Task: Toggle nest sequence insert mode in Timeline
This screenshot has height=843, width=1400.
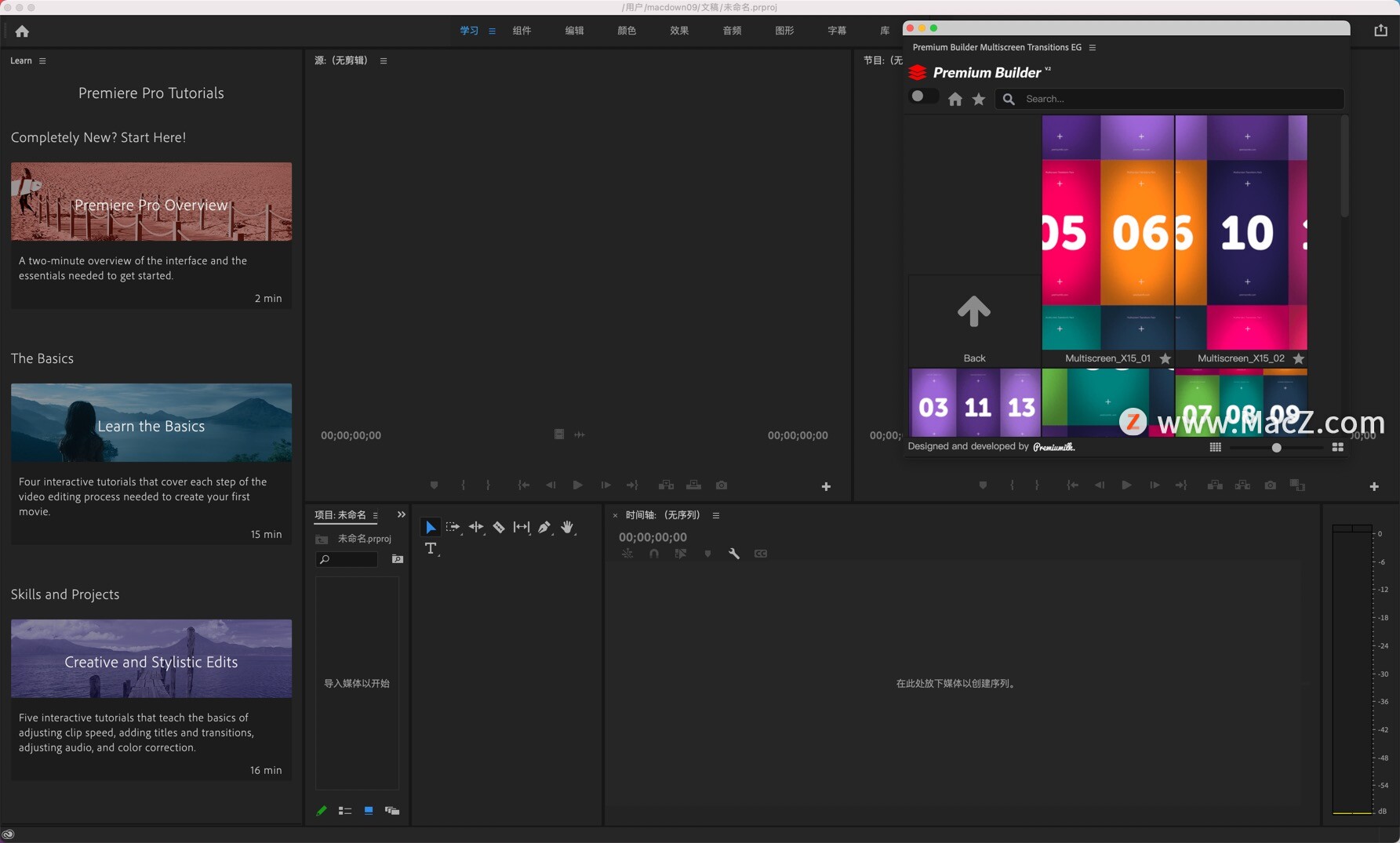Action: coord(627,554)
